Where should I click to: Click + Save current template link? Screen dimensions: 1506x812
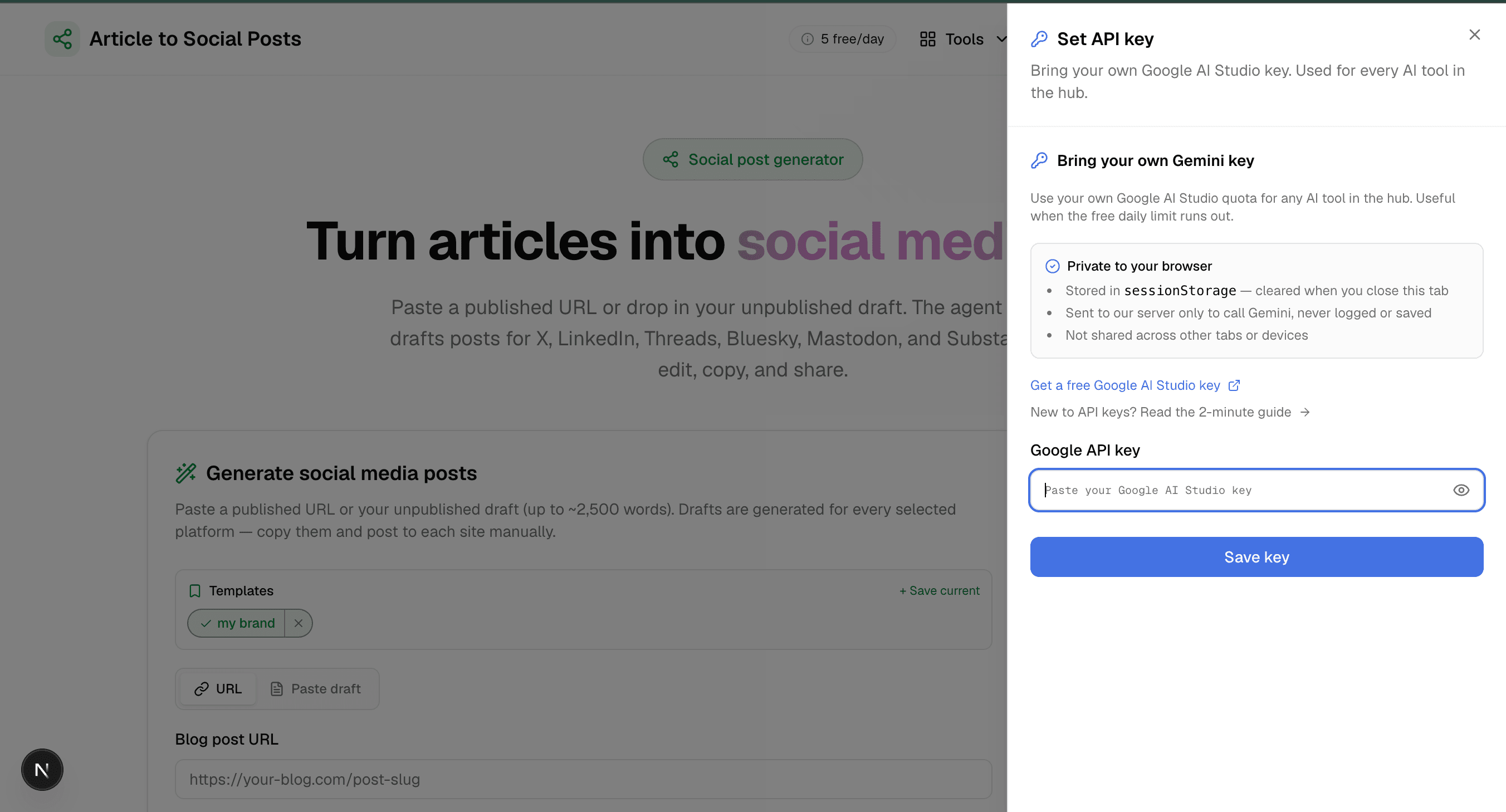pos(940,591)
